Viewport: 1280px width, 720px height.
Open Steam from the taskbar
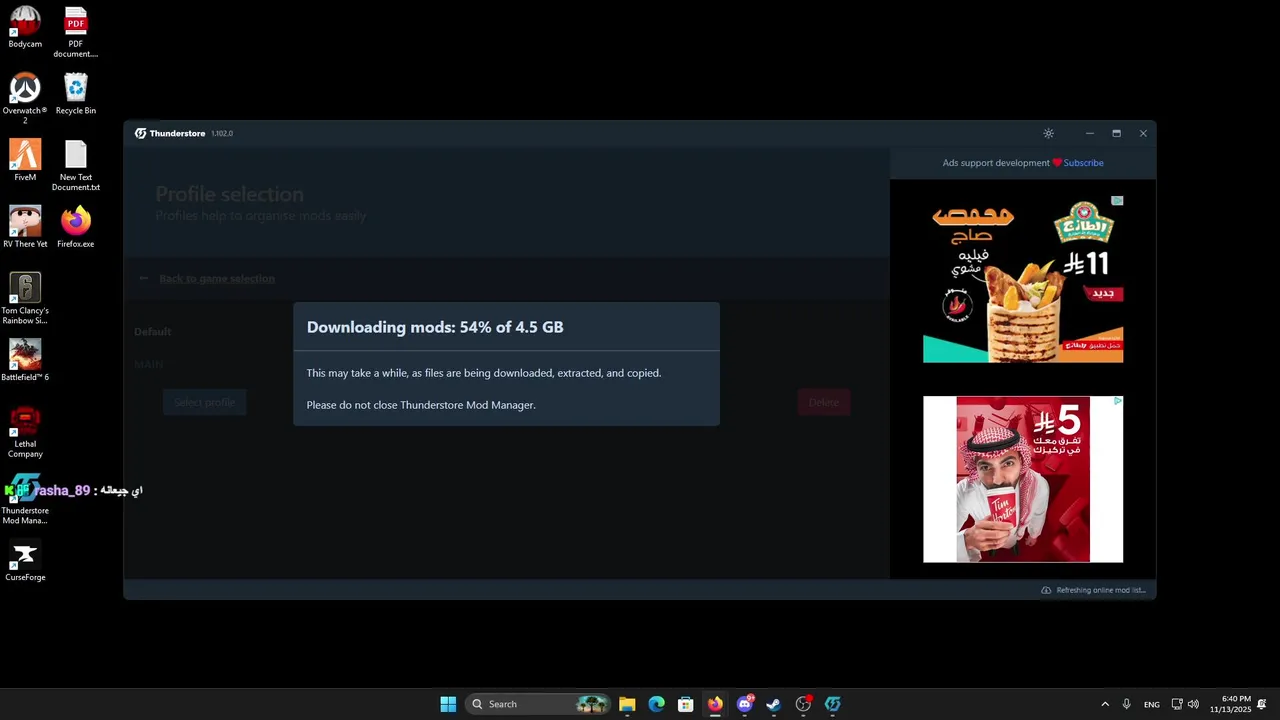pyautogui.click(x=773, y=704)
